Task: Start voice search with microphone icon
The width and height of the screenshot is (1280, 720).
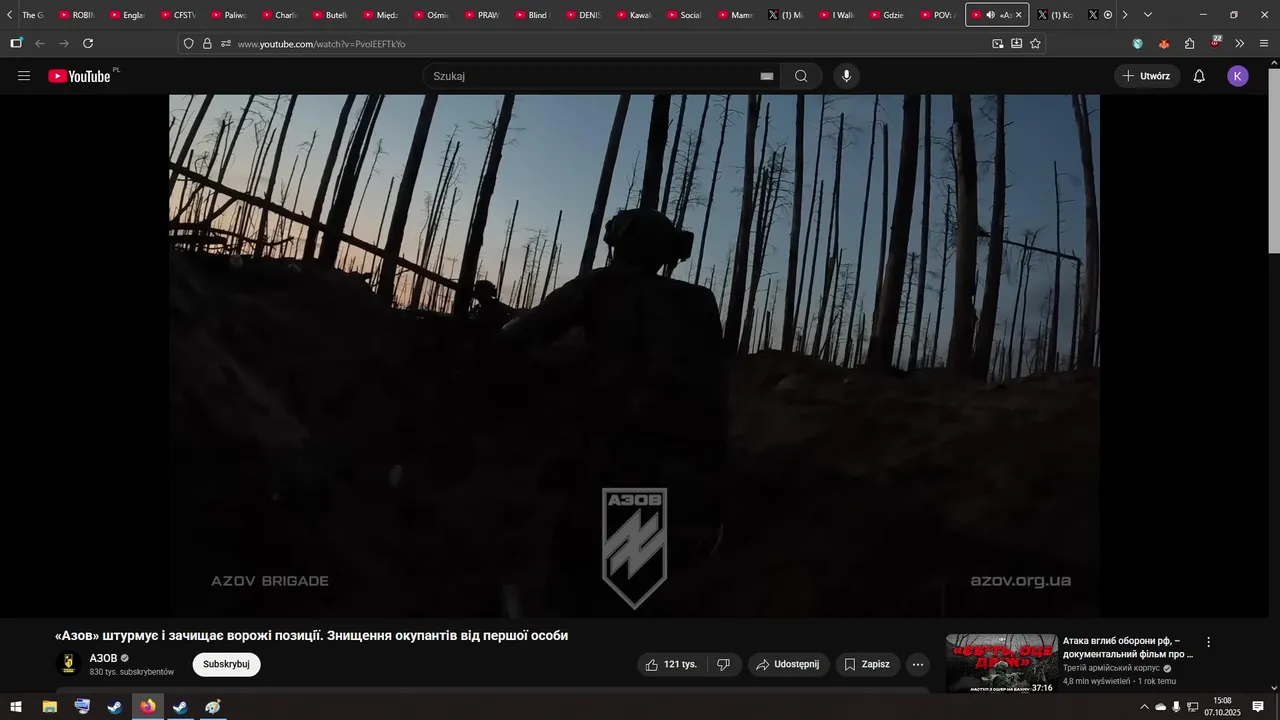Action: tap(847, 76)
